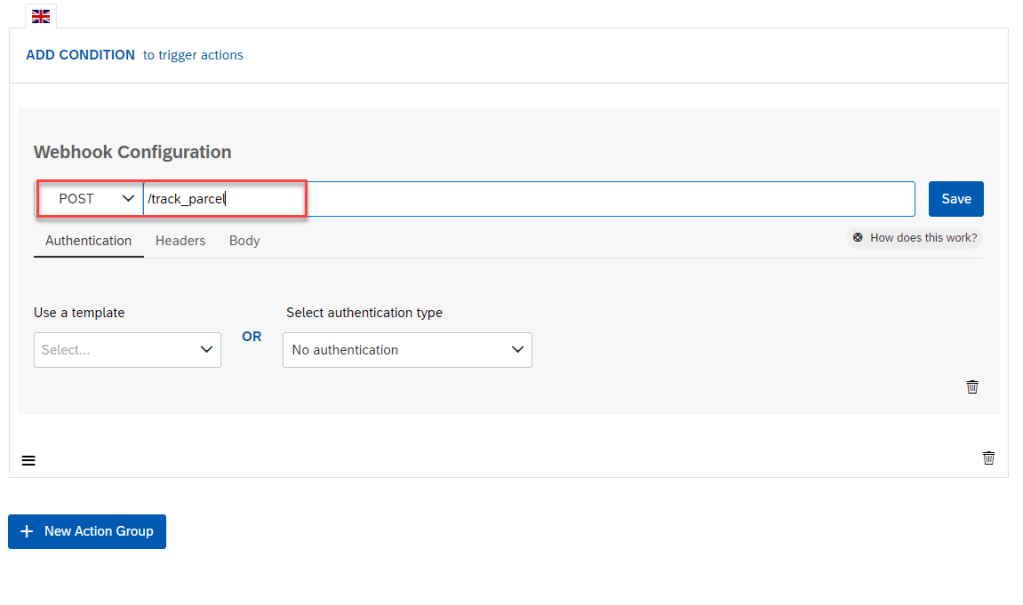Switch to the Authentication tab
This screenshot has width=1023, height=605.
click(x=88, y=241)
